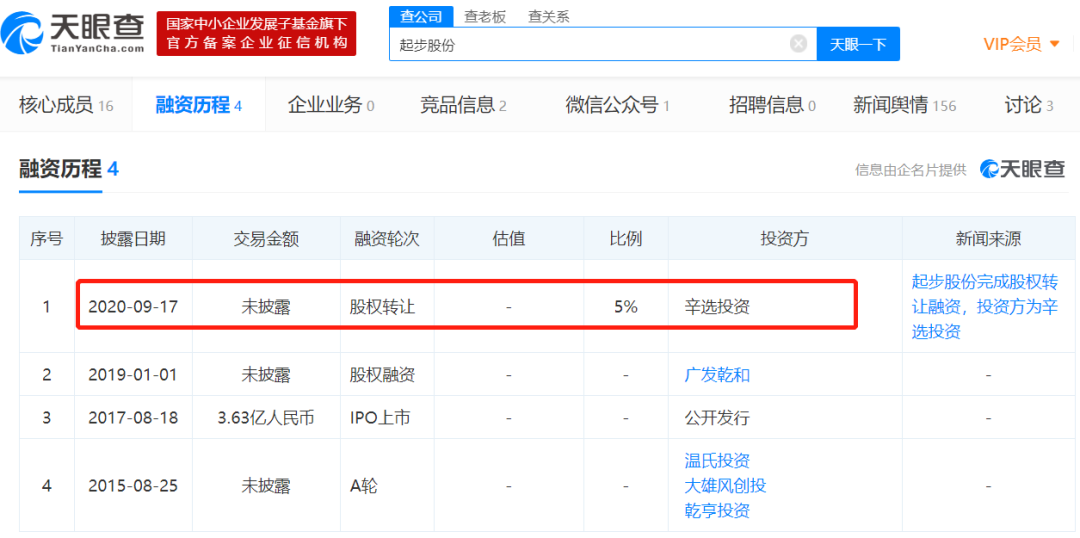Image resolution: width=1080 pixels, height=538 pixels.
Task: Click the 信息由企名片提供 note
Action: [911, 169]
